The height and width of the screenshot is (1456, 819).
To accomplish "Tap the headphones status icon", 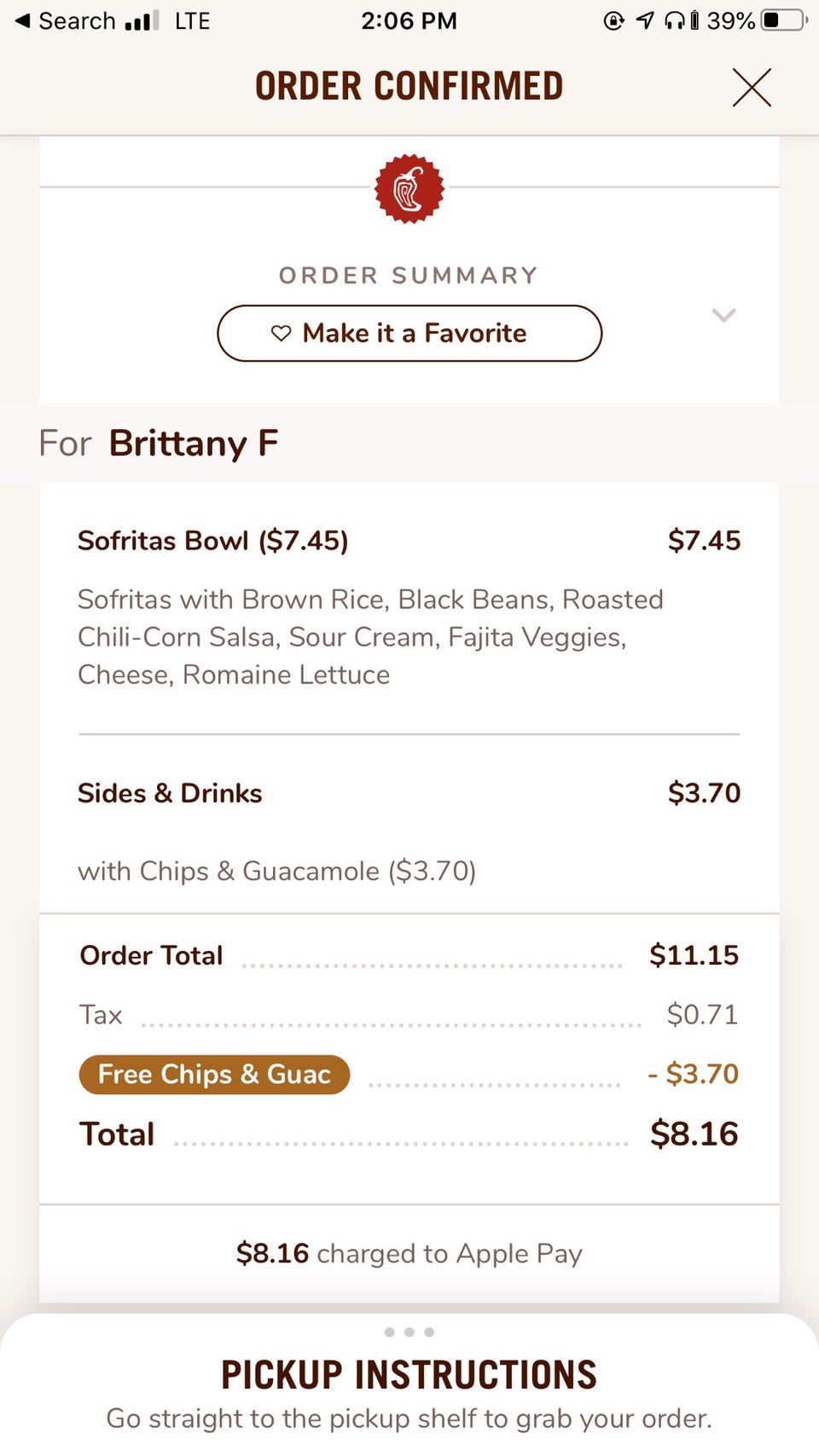I will [675, 20].
